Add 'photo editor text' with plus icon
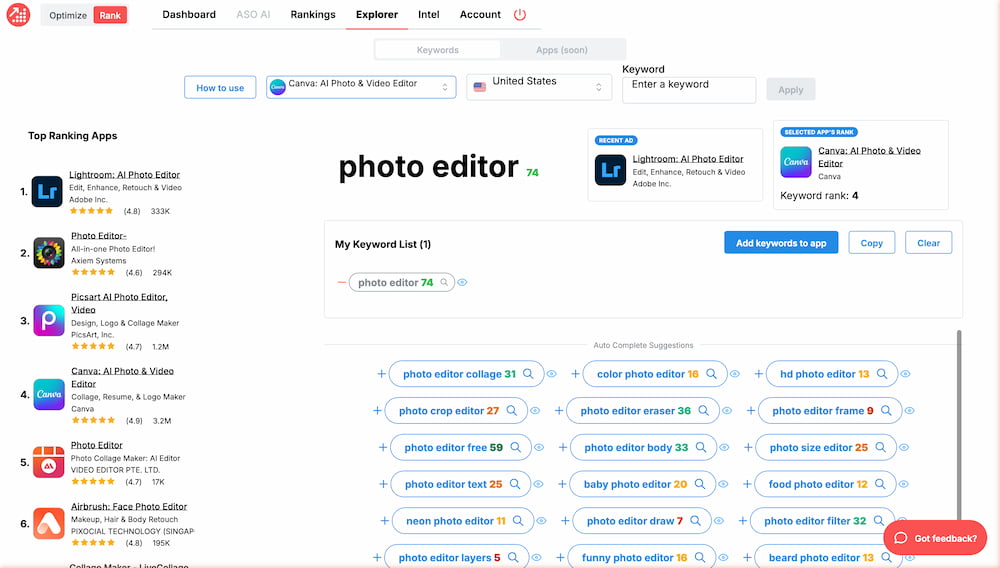The height and width of the screenshot is (568, 1000). [383, 484]
